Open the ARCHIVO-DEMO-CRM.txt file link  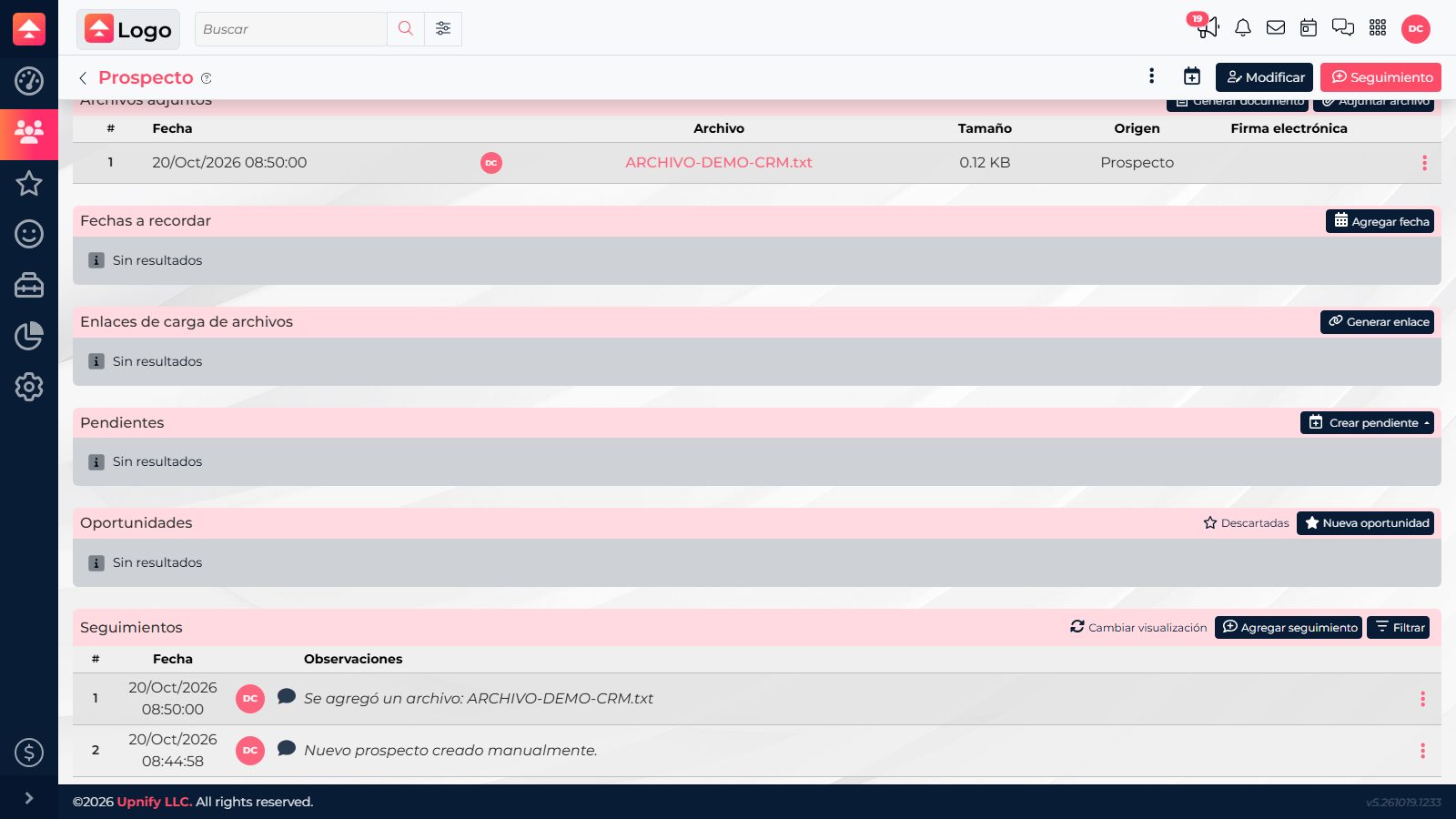click(x=719, y=163)
